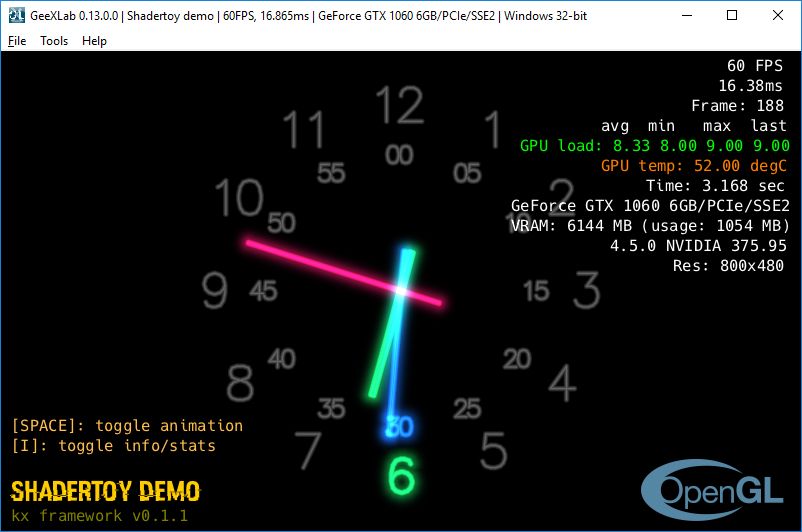The height and width of the screenshot is (532, 802).
Task: Click the minute marker 05 on clock
Action: [x=467, y=173]
